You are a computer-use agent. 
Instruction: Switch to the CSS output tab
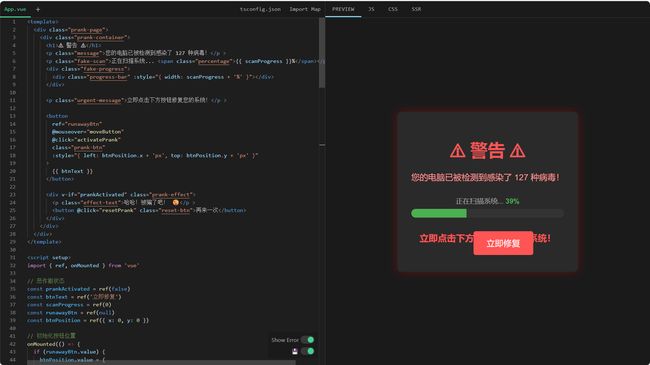tap(393, 9)
